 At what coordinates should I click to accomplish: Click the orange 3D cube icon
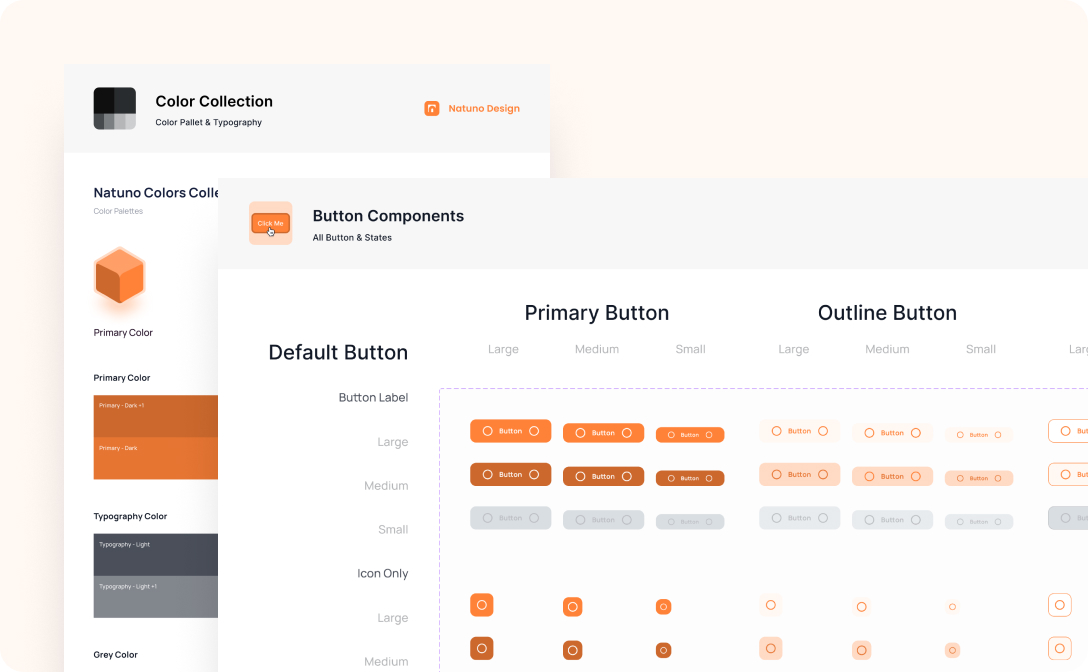point(119,275)
